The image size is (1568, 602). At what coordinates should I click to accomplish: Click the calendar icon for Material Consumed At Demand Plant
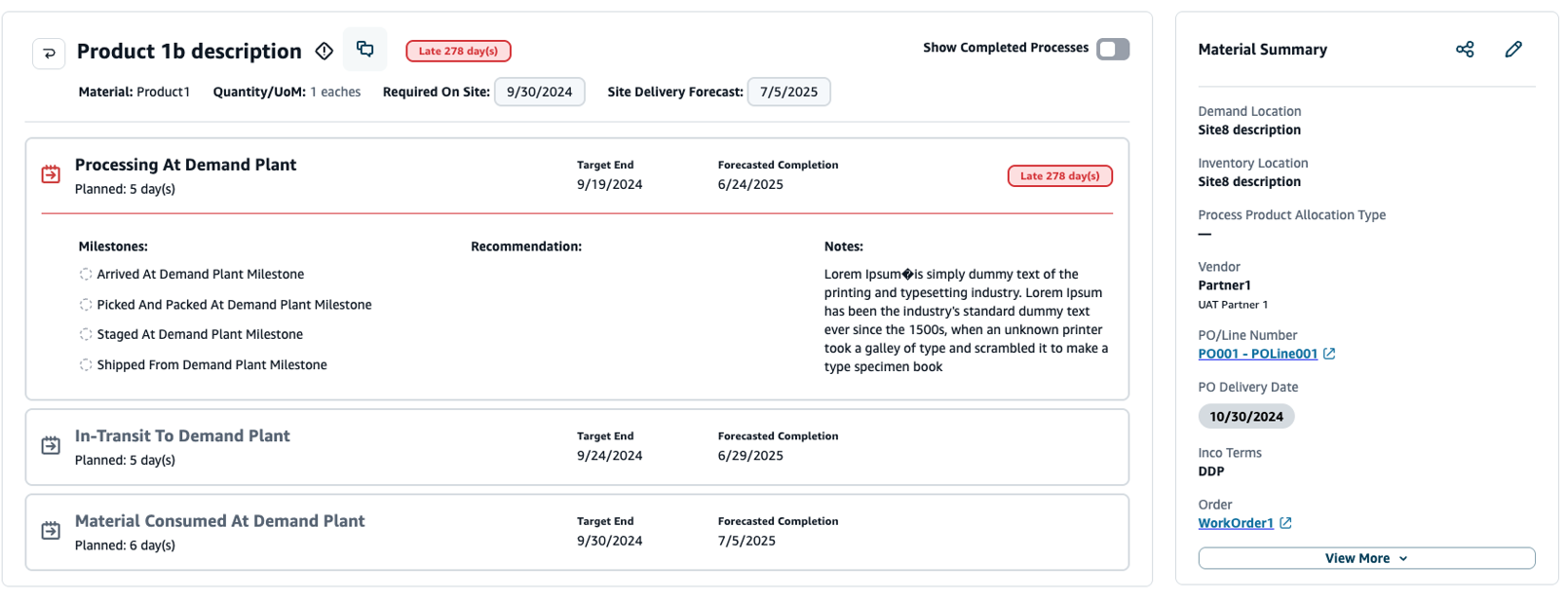tap(51, 531)
